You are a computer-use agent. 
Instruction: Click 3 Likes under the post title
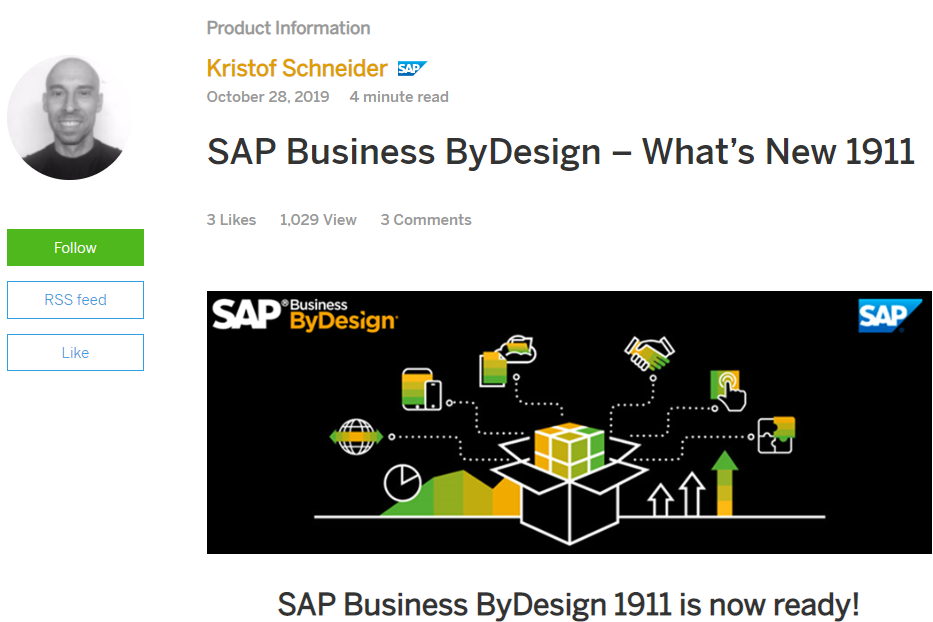tap(231, 219)
